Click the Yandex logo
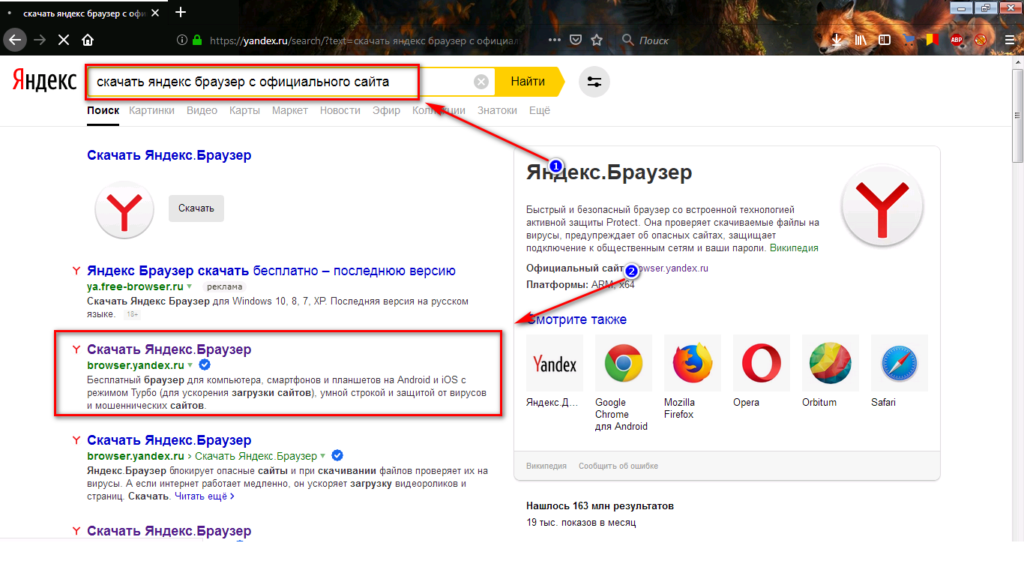Viewport: 1024px width, 576px height. click(44, 81)
